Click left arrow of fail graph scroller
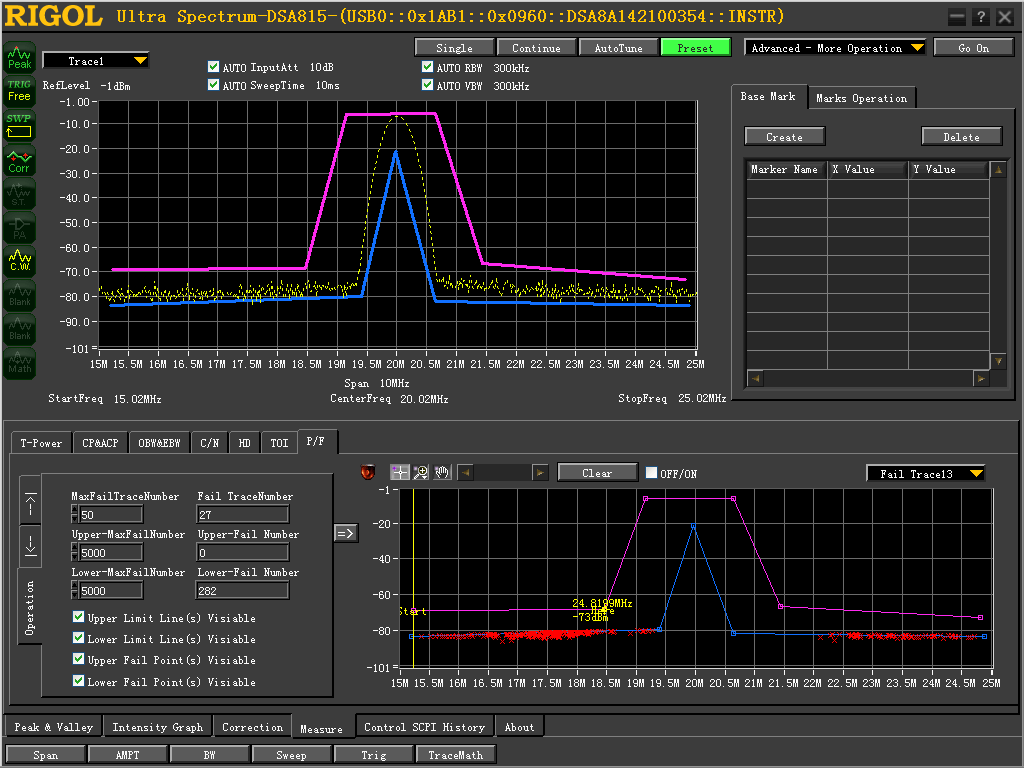 pos(465,472)
